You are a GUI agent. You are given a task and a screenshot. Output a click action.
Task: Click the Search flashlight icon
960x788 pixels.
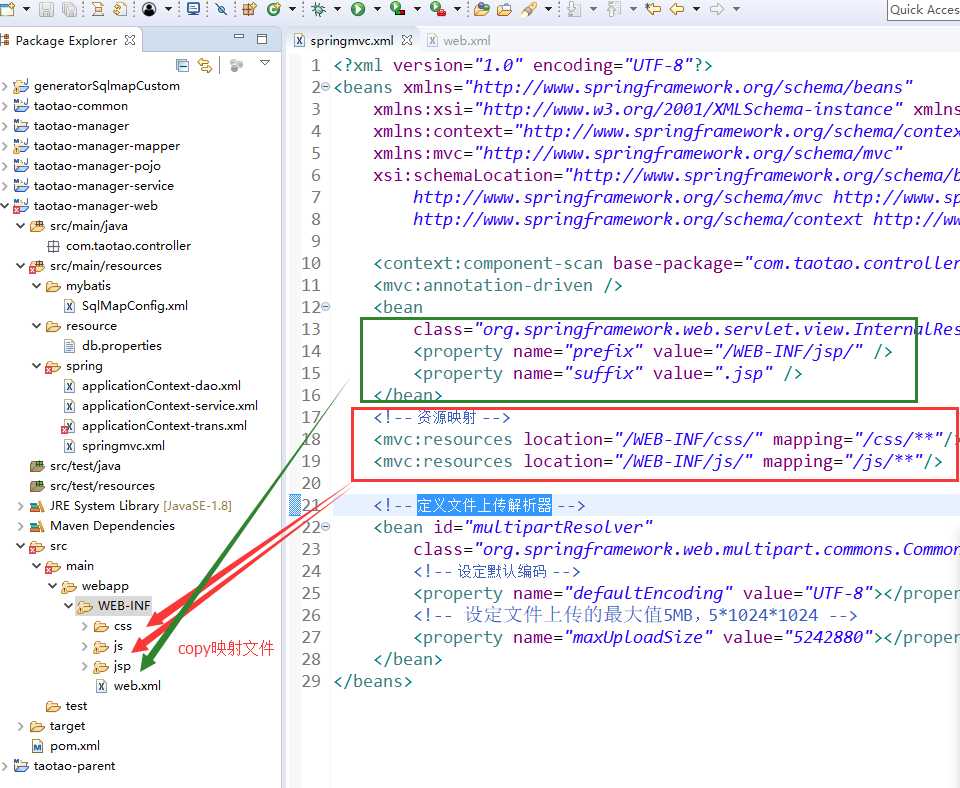529,9
